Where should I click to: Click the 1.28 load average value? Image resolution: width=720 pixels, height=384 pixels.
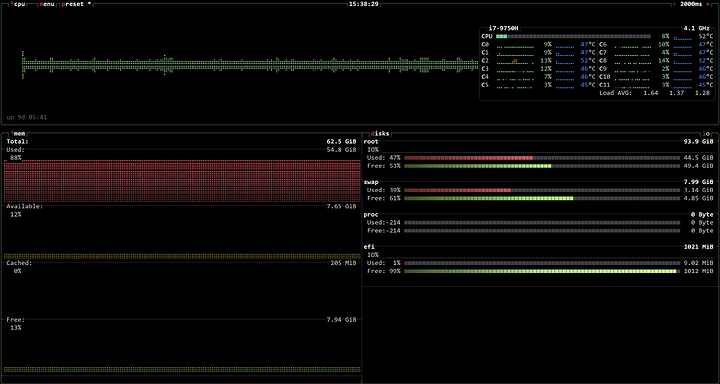(702, 93)
